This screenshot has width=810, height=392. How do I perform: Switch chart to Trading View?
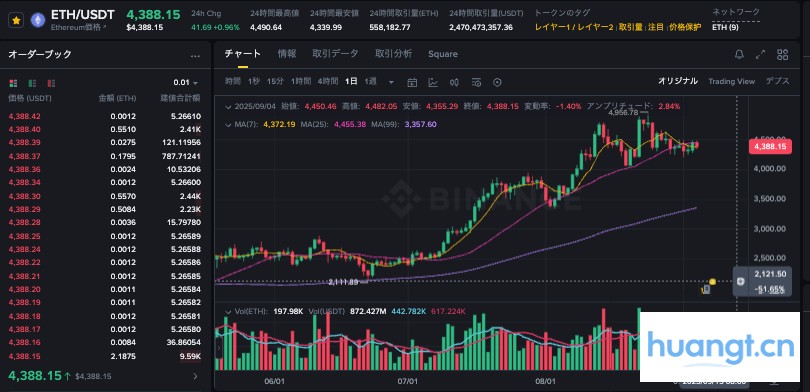[731, 81]
